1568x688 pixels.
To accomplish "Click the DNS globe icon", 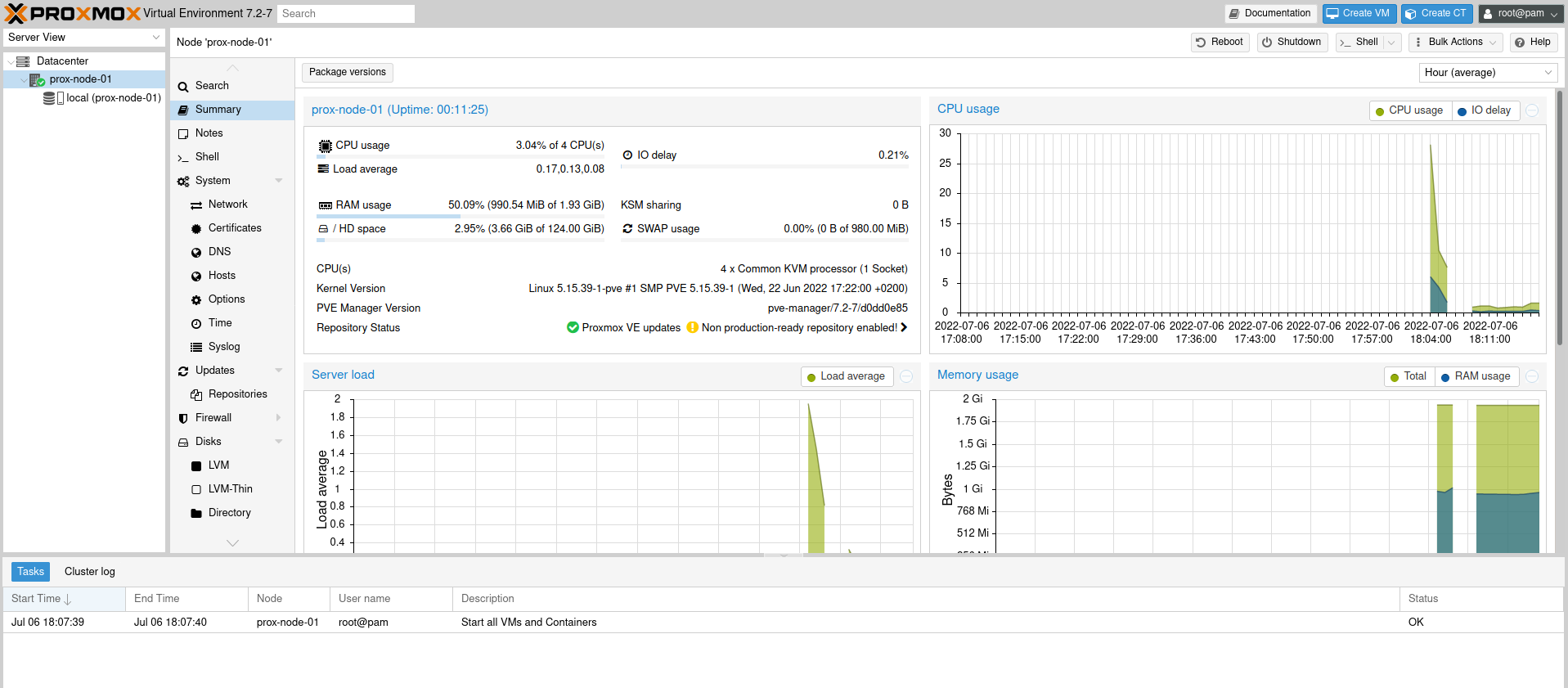I will coord(196,252).
